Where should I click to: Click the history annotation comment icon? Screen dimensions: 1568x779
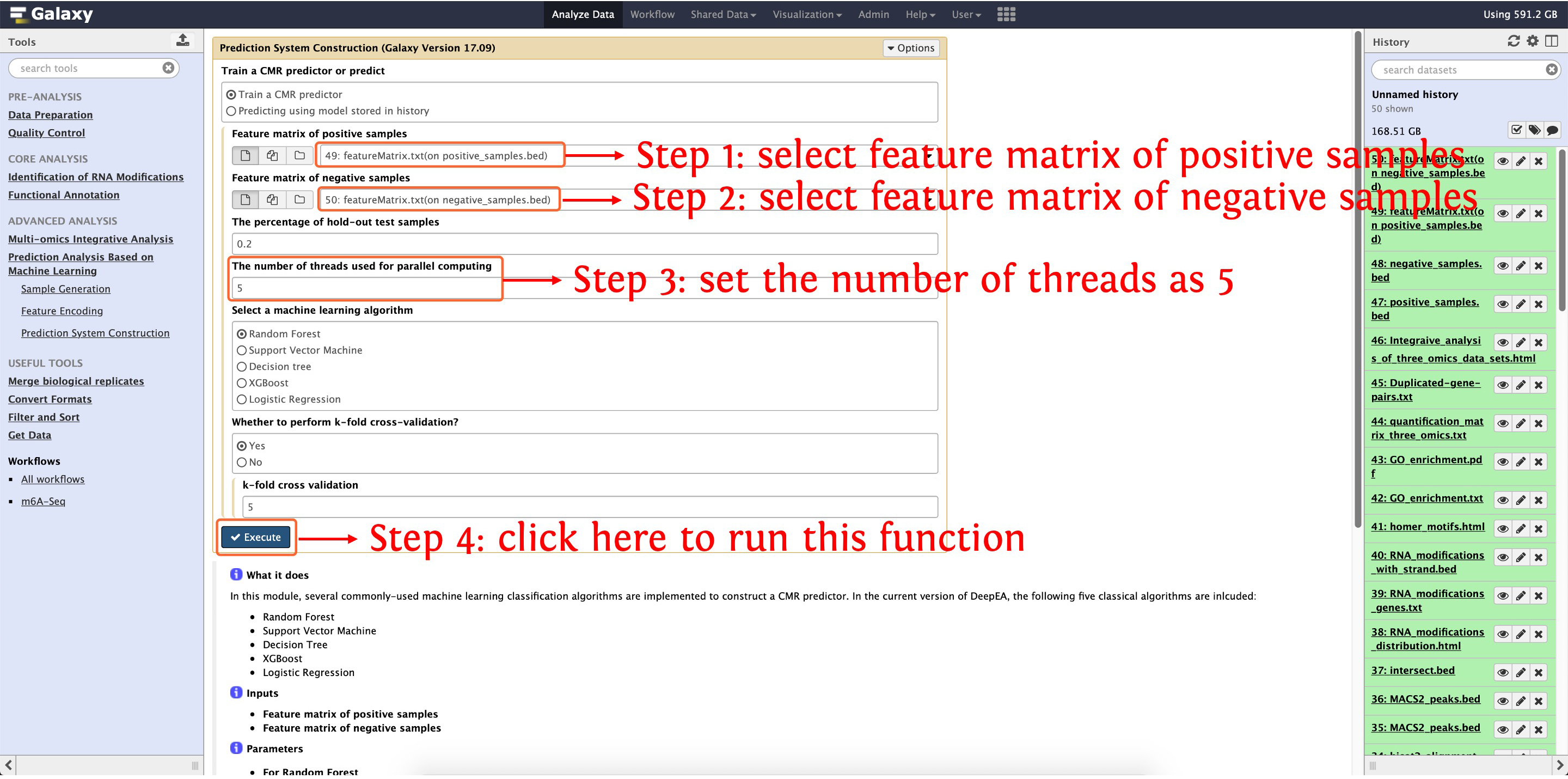click(1552, 130)
